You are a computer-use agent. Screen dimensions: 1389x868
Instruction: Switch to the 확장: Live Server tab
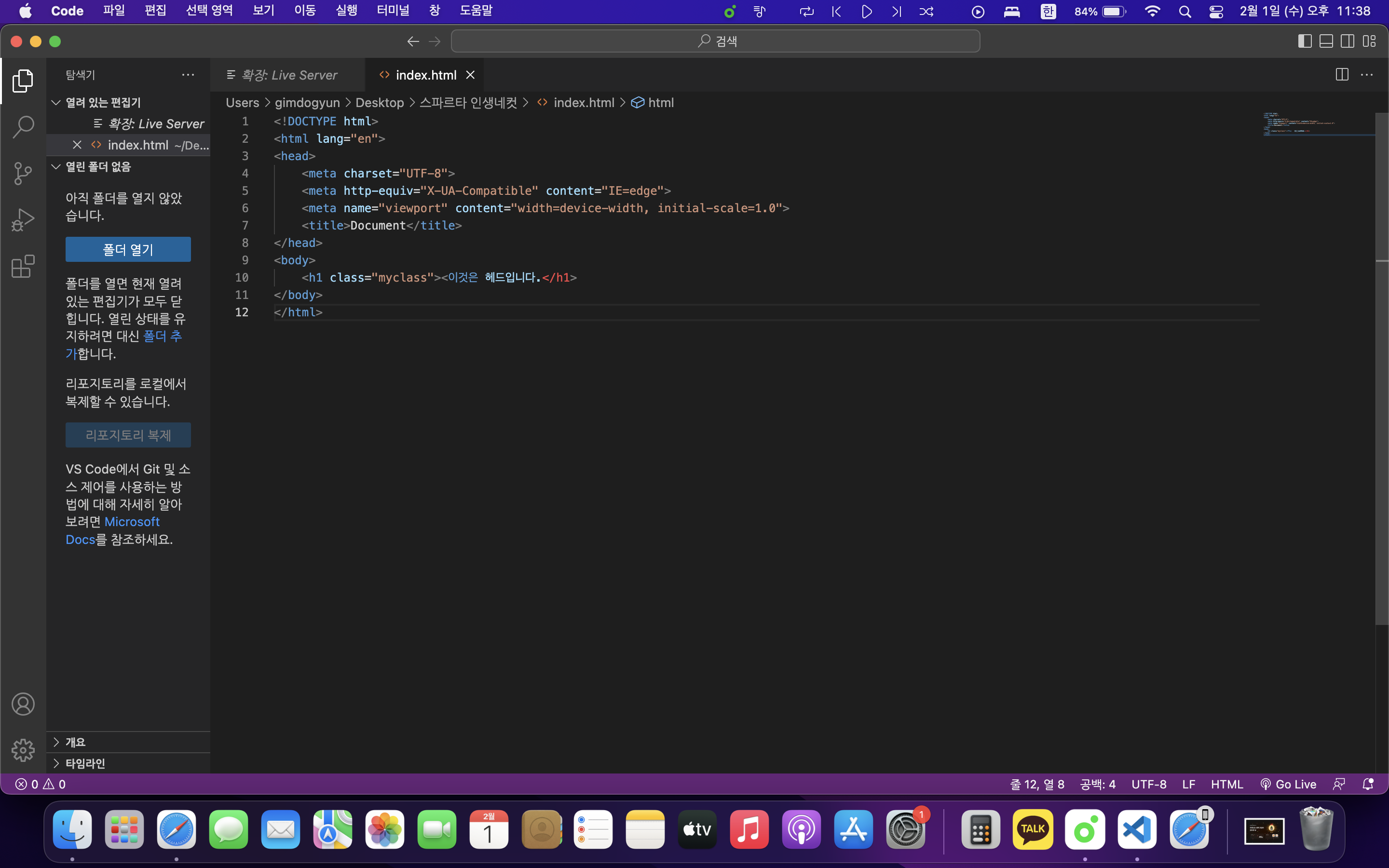[x=288, y=75]
